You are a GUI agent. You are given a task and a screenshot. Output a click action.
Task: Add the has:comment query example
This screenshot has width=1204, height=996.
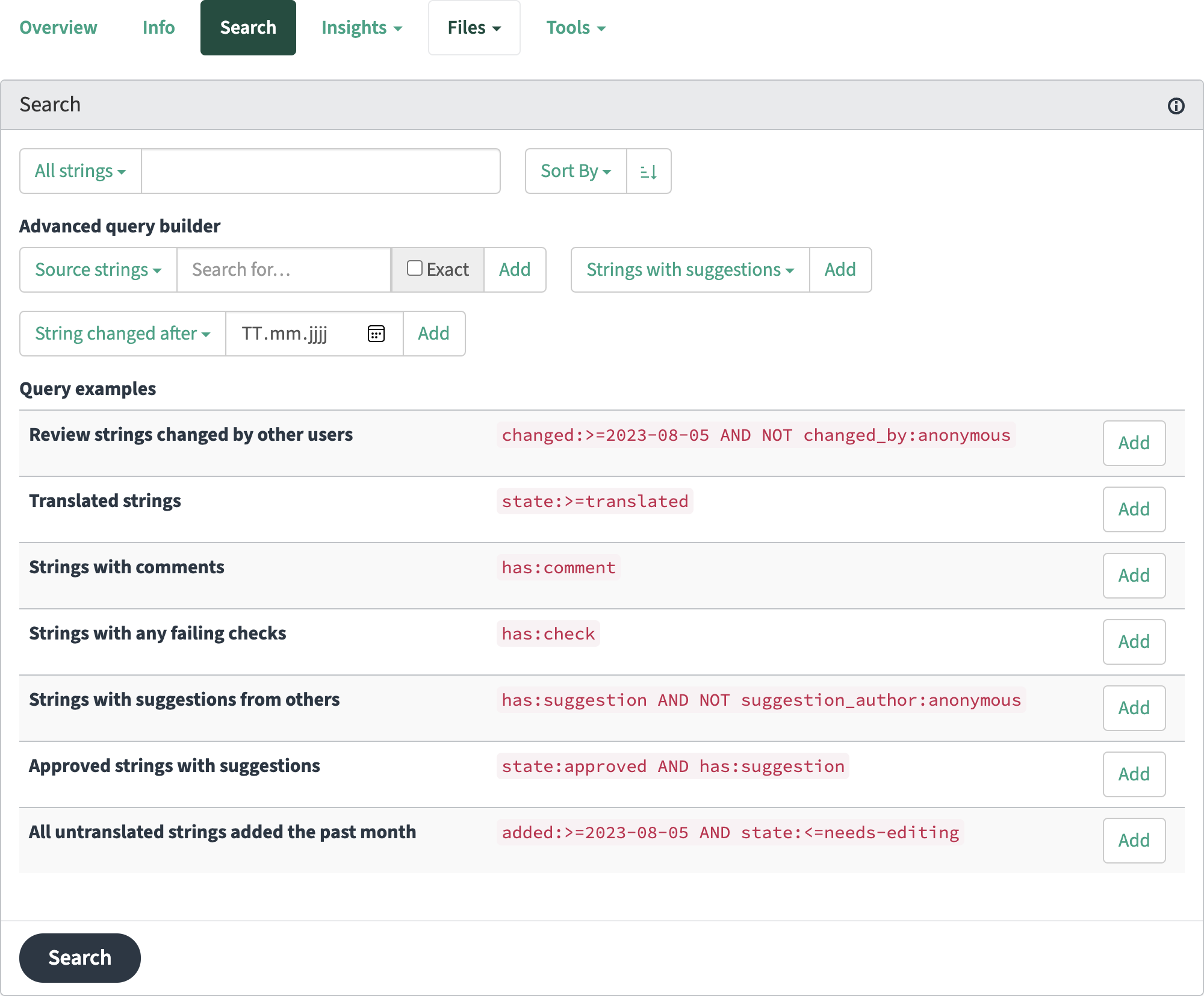point(1134,576)
